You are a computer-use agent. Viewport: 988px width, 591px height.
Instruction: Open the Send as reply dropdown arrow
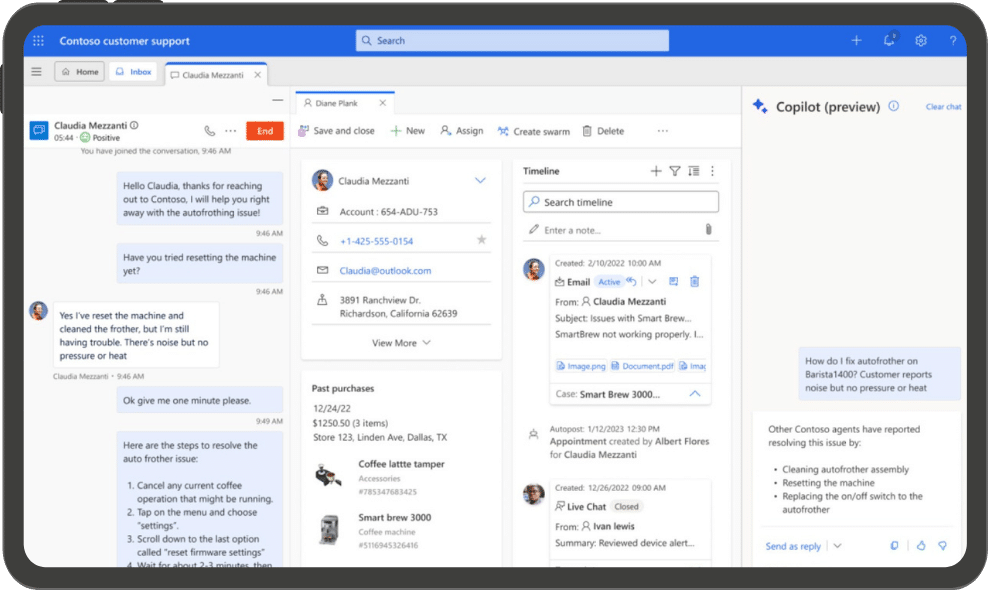837,546
